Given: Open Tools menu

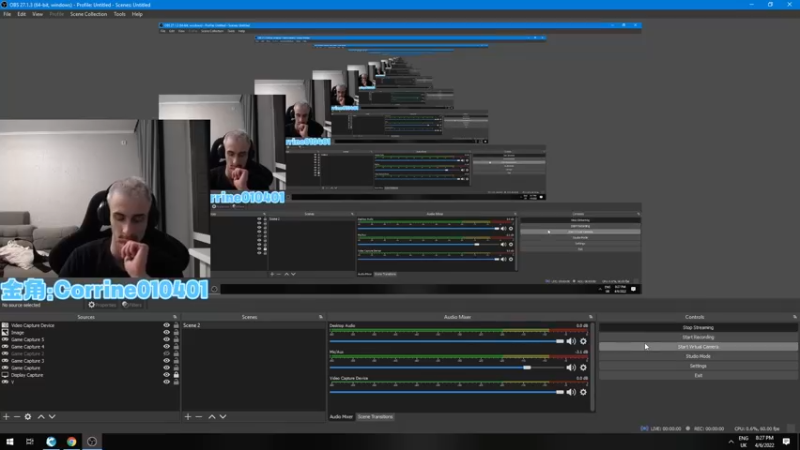Looking at the screenshot, I should click(x=119, y=14).
